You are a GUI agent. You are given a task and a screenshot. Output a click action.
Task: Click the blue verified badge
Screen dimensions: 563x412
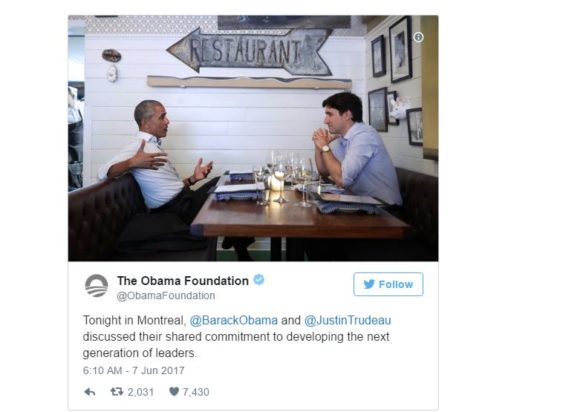[x=259, y=279]
